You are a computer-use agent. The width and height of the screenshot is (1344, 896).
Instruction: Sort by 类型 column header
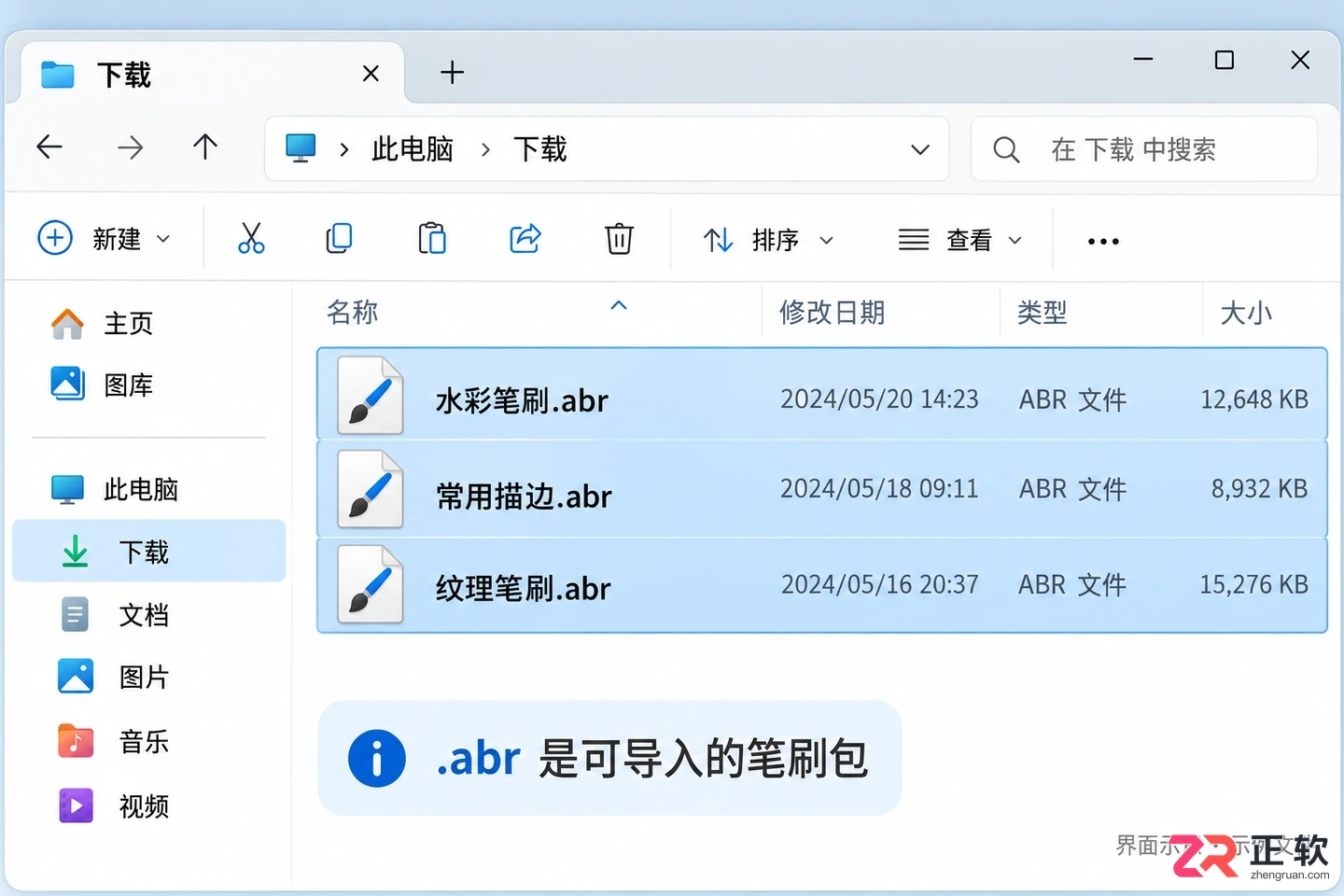[1042, 312]
